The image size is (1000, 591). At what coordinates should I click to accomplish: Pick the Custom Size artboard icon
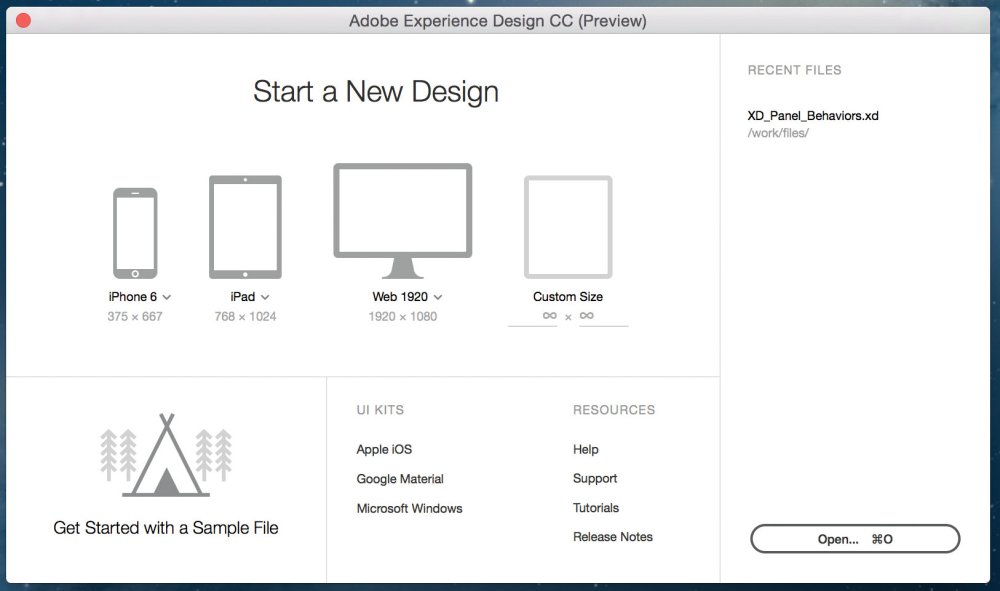click(x=568, y=227)
